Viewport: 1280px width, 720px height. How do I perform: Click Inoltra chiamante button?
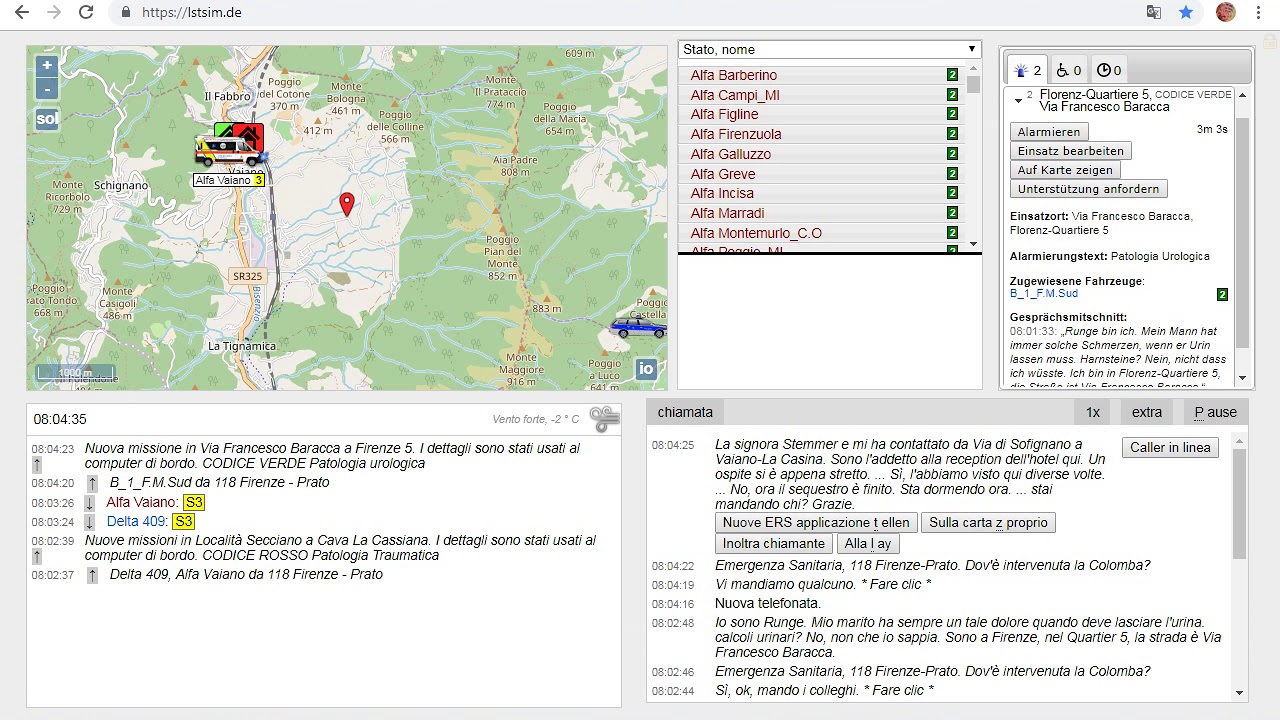tap(774, 543)
